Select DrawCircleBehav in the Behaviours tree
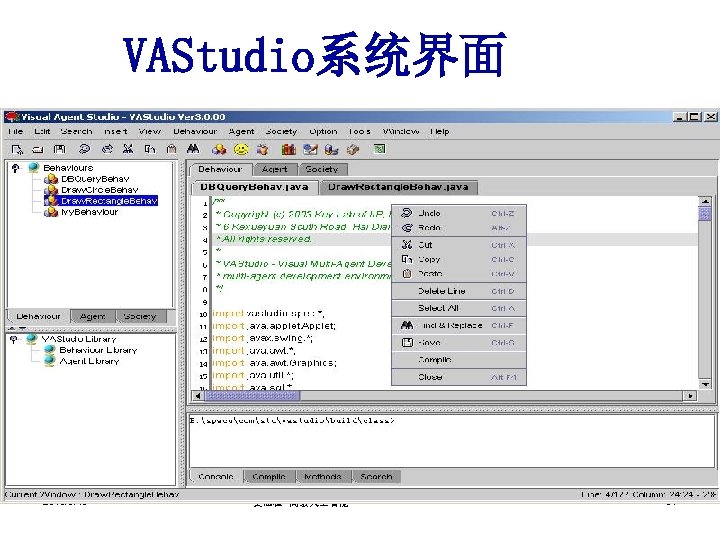Screen dimensions: 720x540 (99, 190)
